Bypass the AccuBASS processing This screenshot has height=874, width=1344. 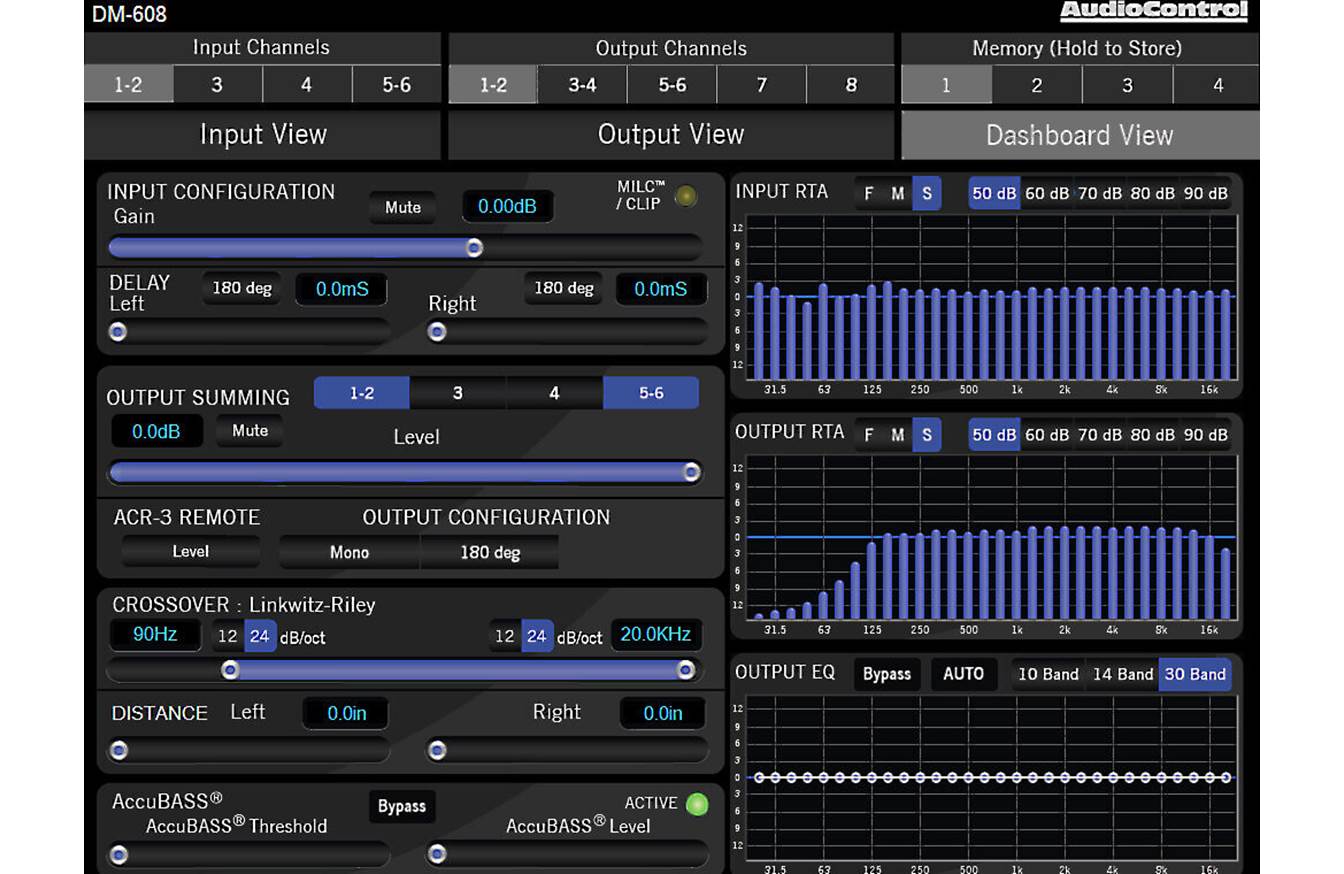pos(402,807)
